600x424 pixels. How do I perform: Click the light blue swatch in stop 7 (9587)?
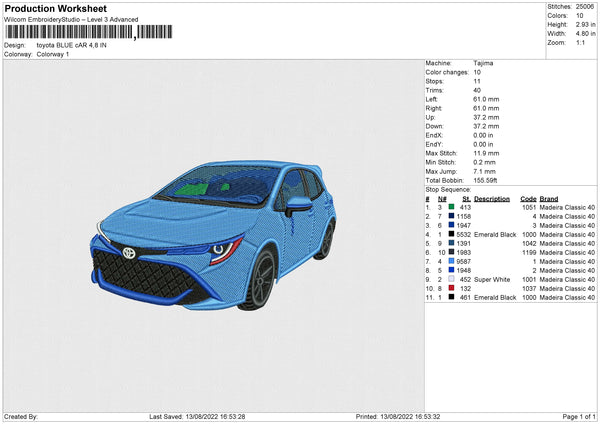[452, 261]
